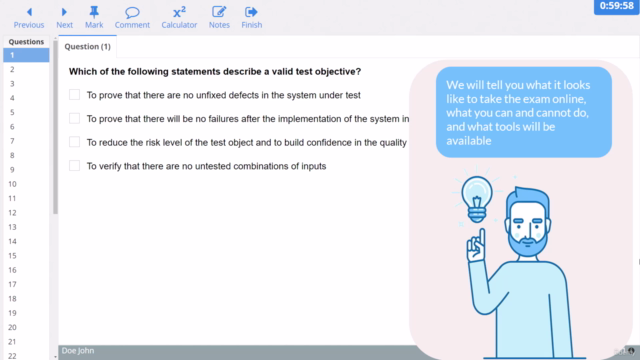Select the Question (1) tab

(87, 47)
